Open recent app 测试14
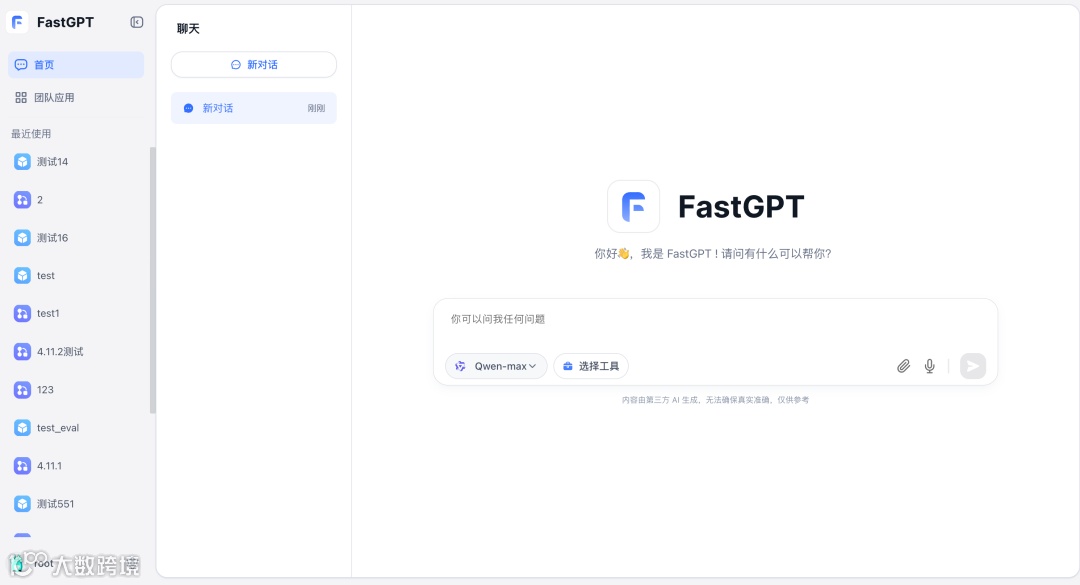Image resolution: width=1080 pixels, height=585 pixels. 76,162
